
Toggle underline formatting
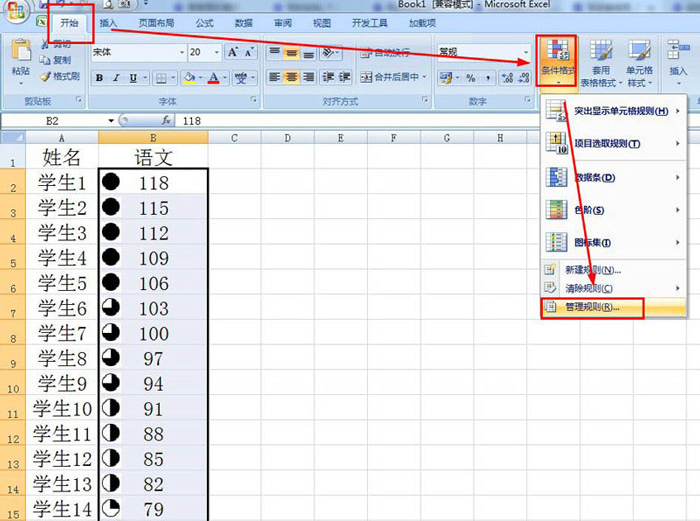tap(133, 77)
